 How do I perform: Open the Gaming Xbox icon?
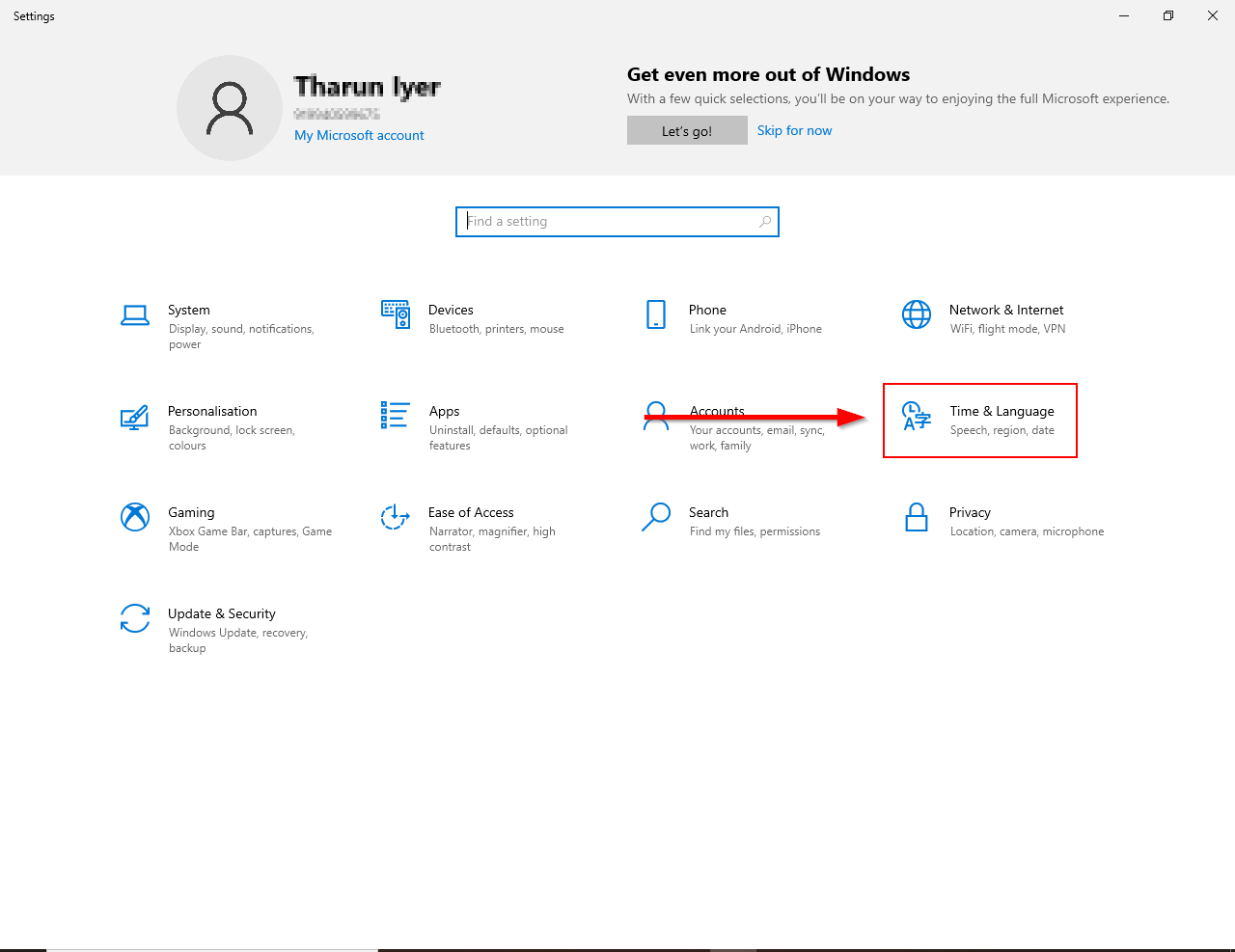point(135,517)
